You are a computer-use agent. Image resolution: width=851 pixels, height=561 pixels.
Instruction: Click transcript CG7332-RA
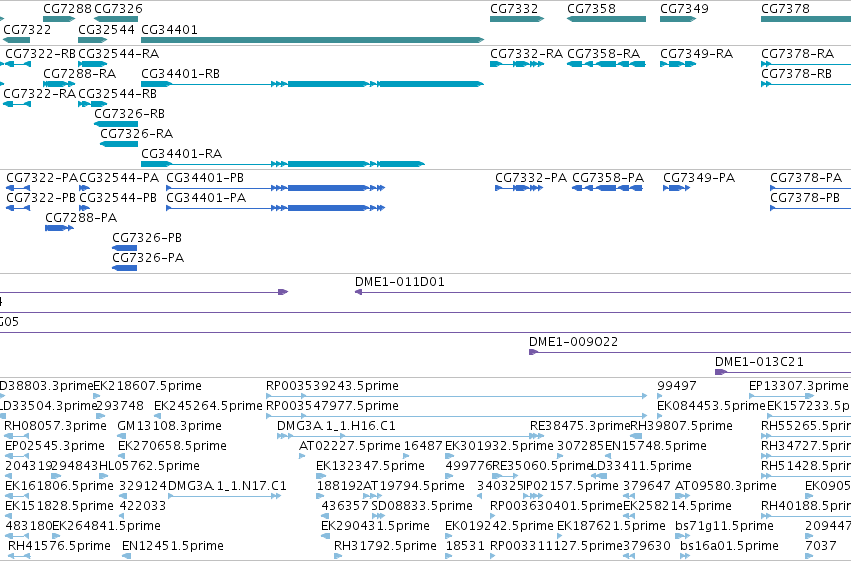click(526, 54)
